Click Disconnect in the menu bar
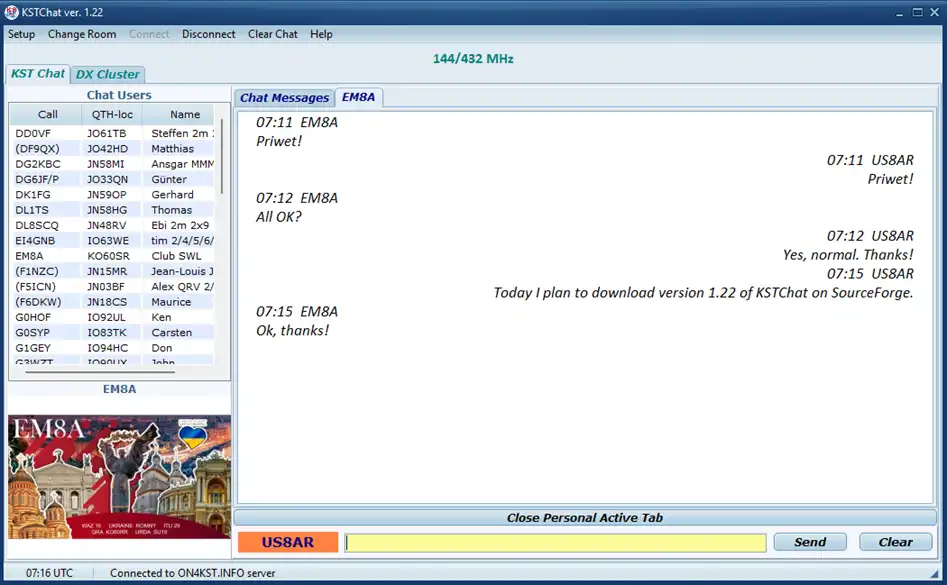 (208, 34)
